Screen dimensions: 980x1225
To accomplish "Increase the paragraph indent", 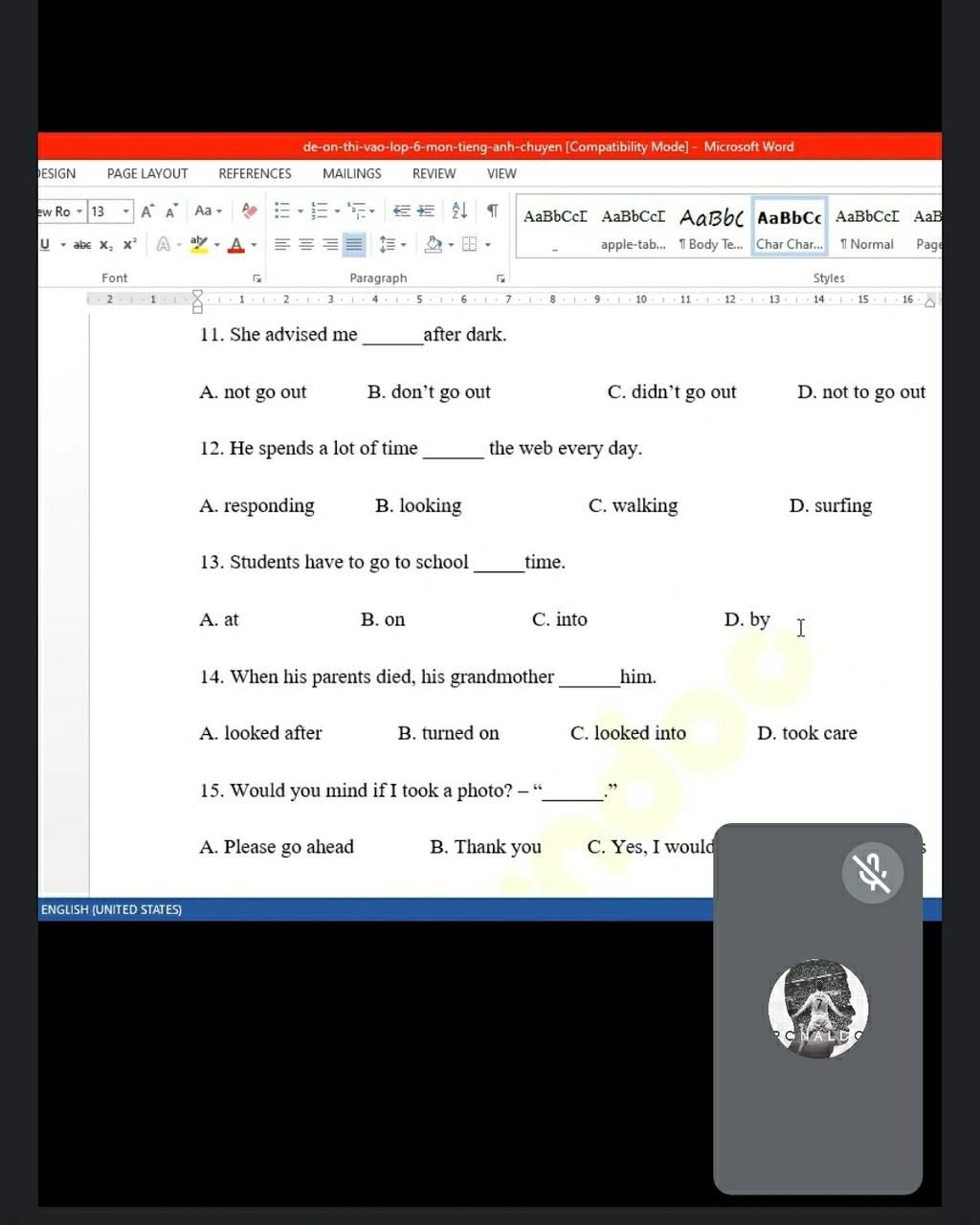I will tap(427, 211).
